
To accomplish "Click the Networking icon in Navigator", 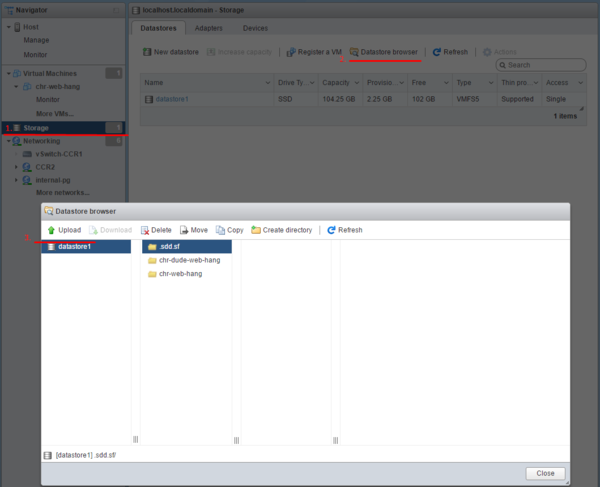I will pyautogui.click(x=17, y=141).
